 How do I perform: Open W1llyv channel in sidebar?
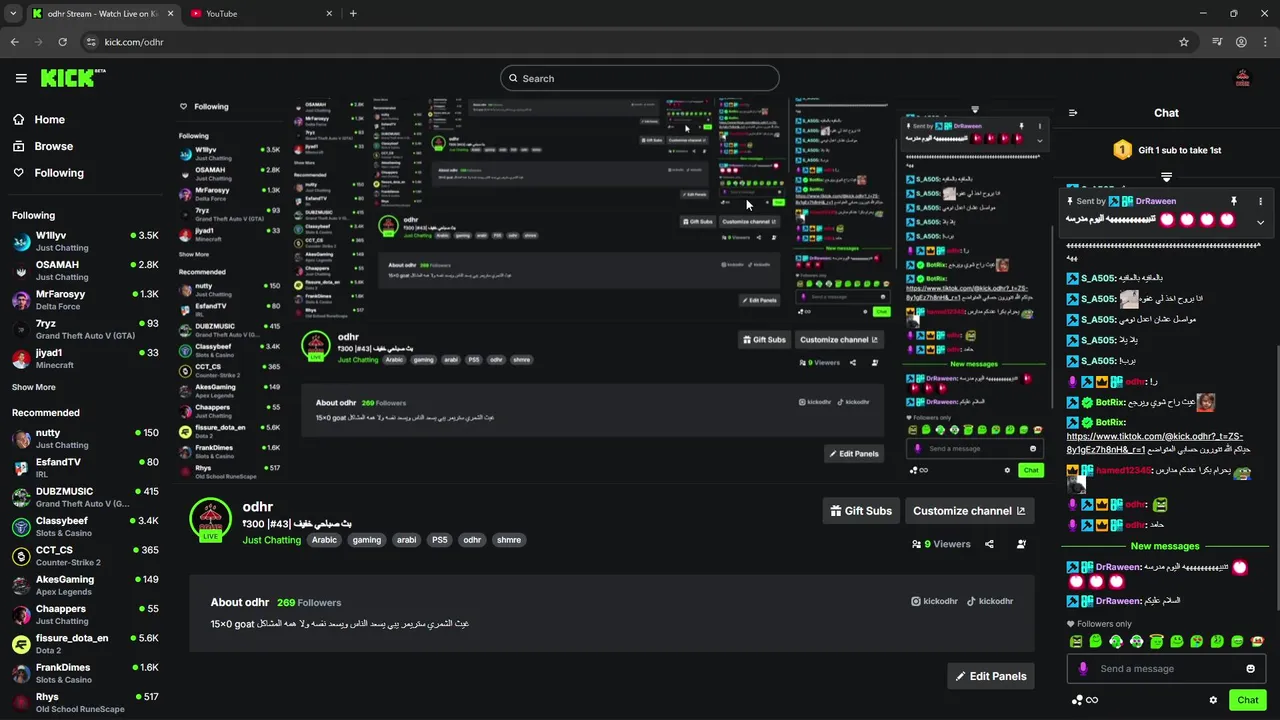[x=85, y=241]
